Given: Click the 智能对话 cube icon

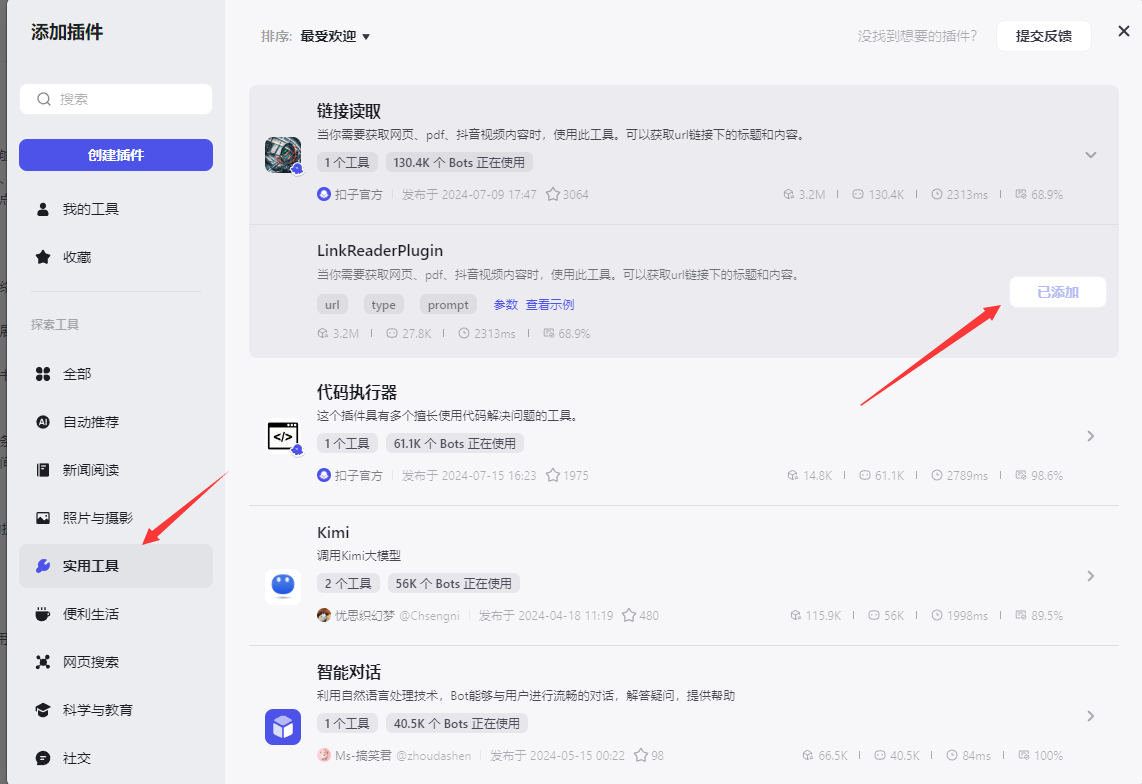Looking at the screenshot, I should (283, 727).
